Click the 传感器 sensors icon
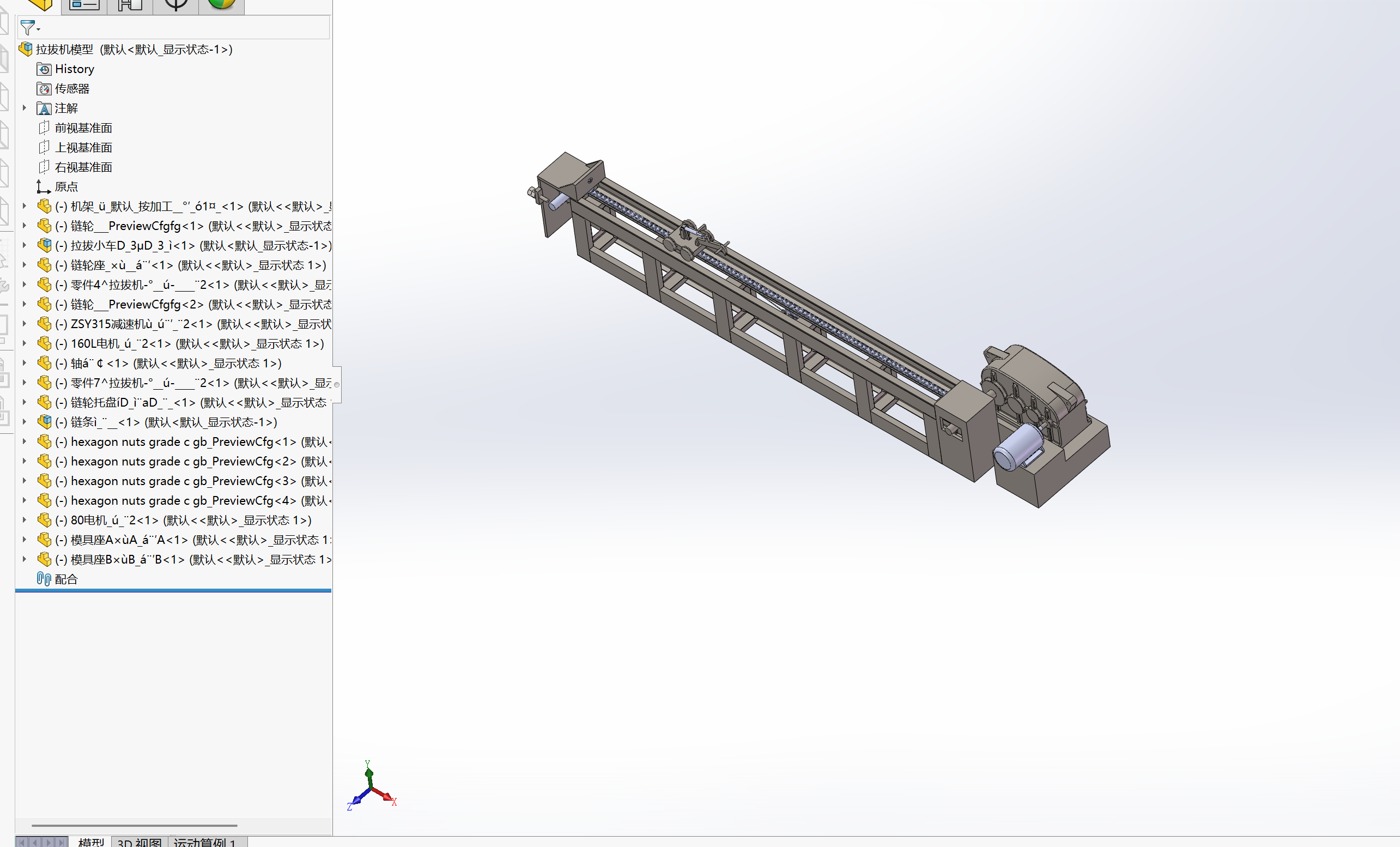1400x847 pixels. coord(44,89)
